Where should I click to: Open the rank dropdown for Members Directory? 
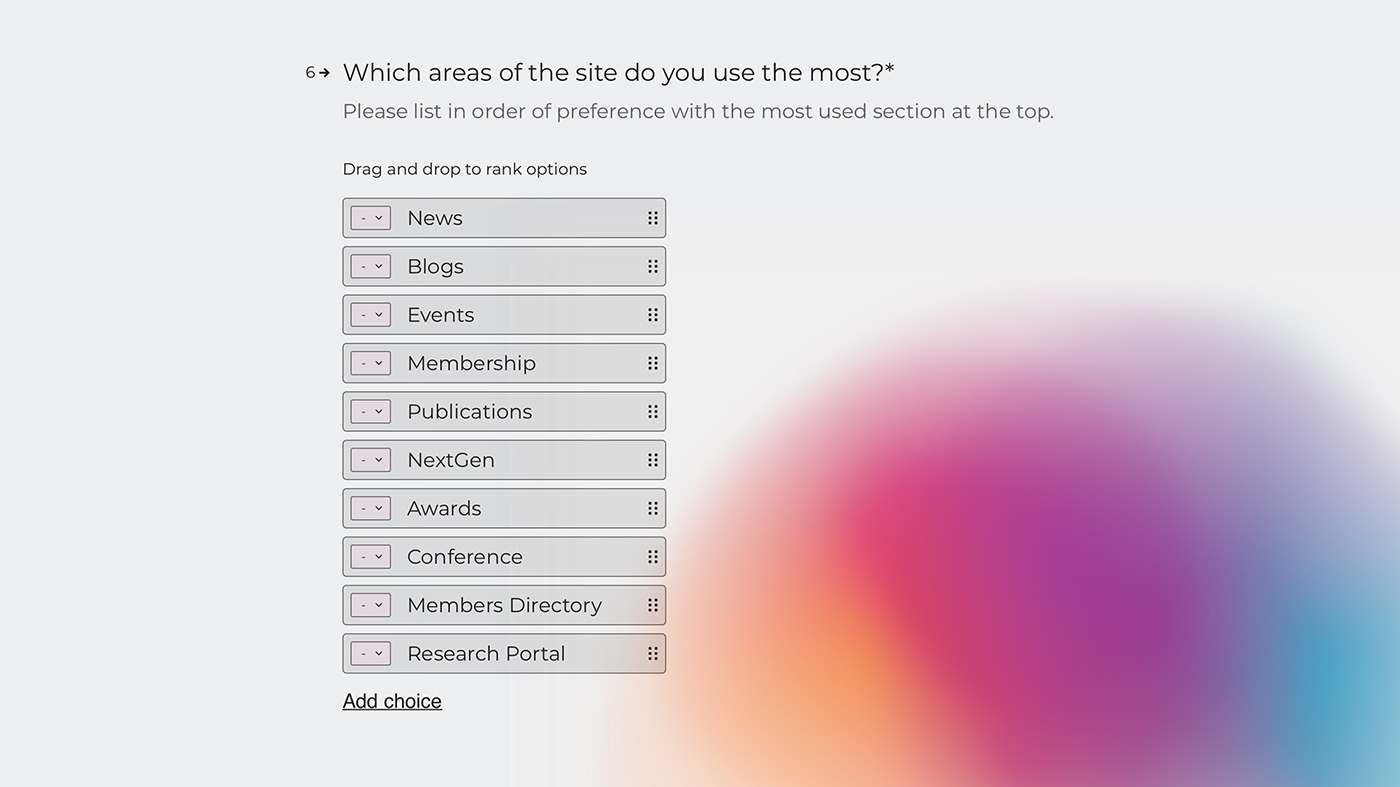tap(370, 605)
